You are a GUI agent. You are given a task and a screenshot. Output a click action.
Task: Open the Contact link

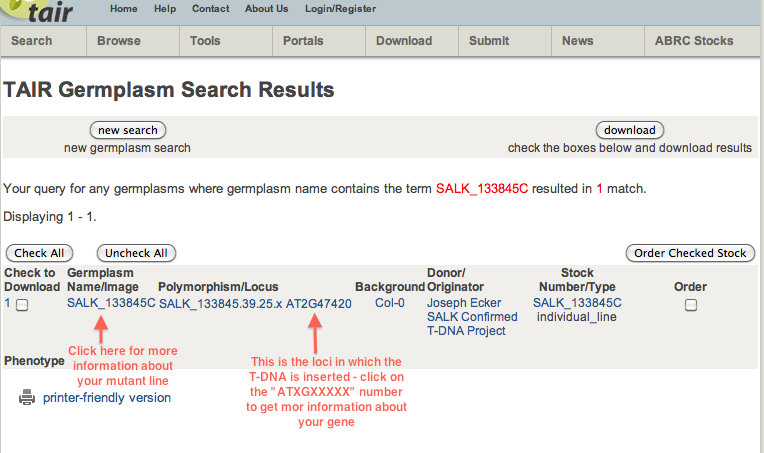[210, 9]
